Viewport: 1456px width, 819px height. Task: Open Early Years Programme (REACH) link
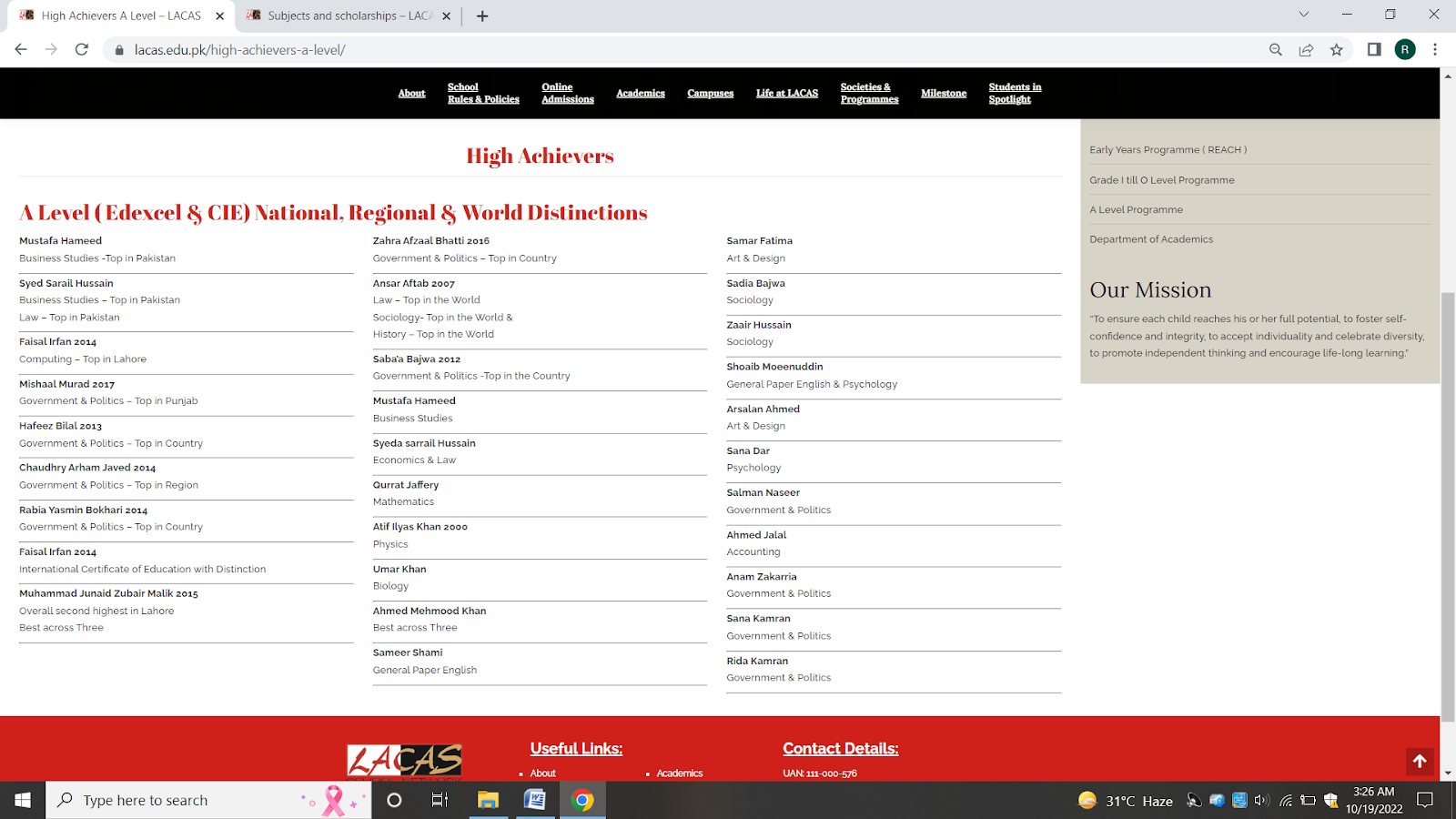(1168, 150)
